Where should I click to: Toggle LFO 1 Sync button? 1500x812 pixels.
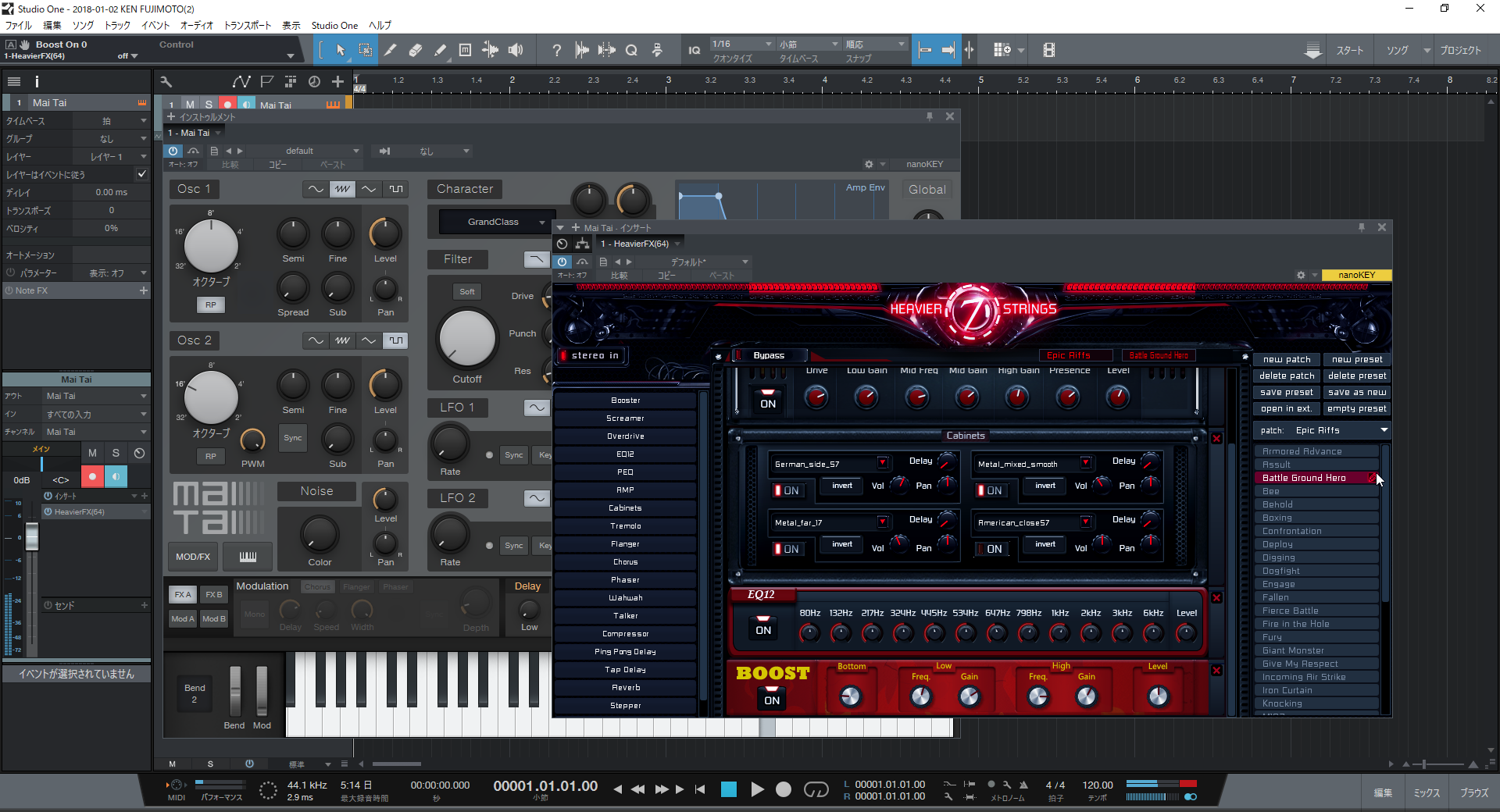pos(513,455)
